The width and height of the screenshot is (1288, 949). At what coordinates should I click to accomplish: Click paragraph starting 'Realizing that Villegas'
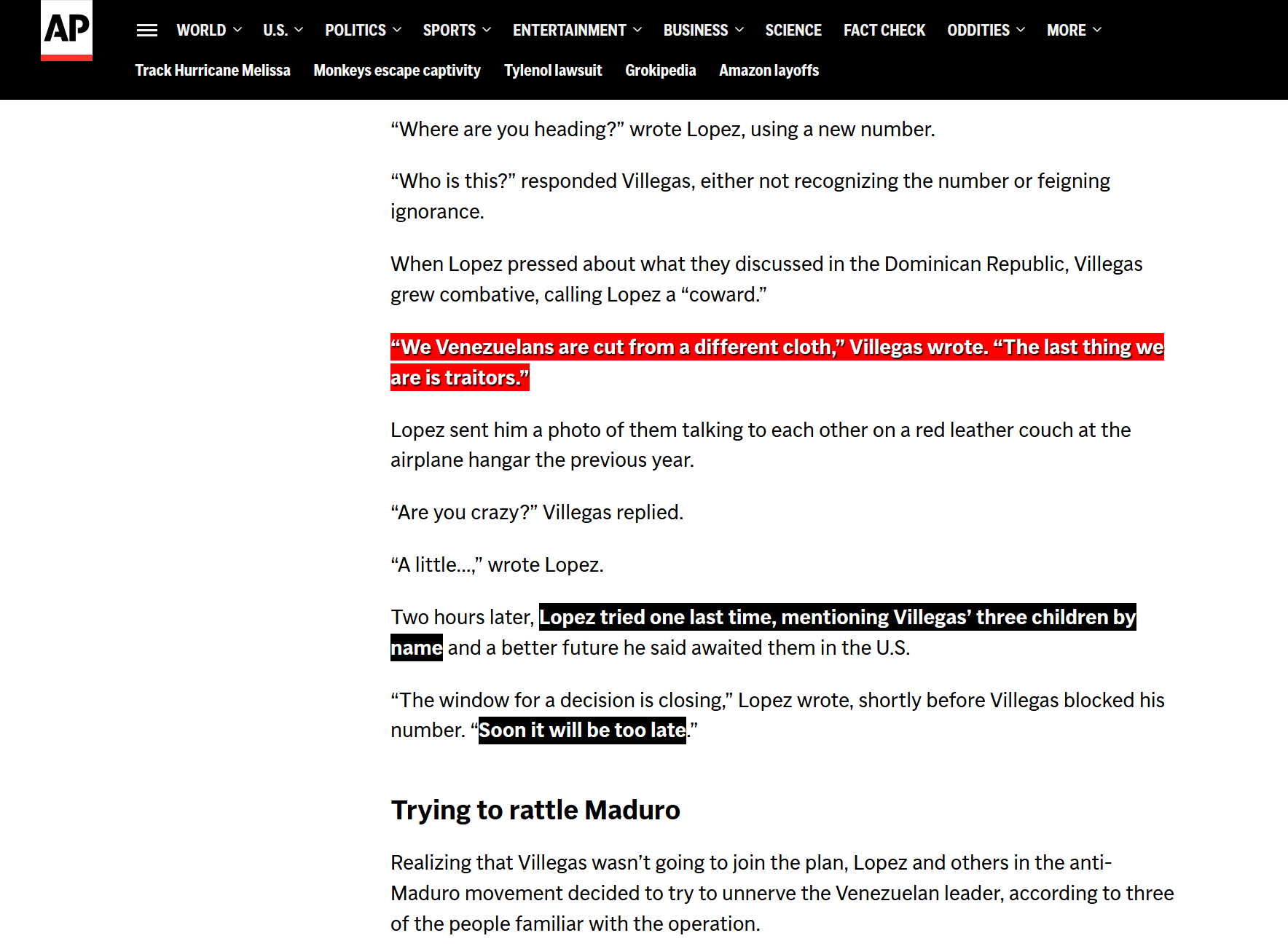coord(782,893)
